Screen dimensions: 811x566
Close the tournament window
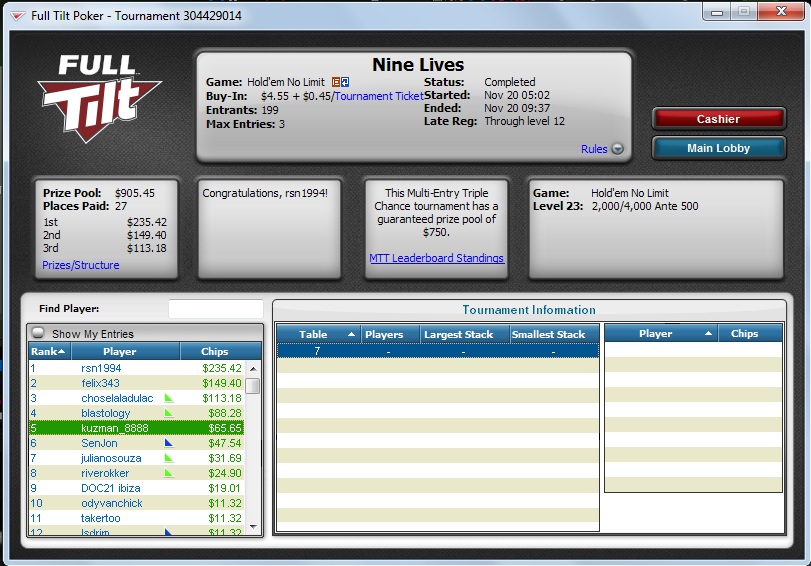tap(781, 11)
